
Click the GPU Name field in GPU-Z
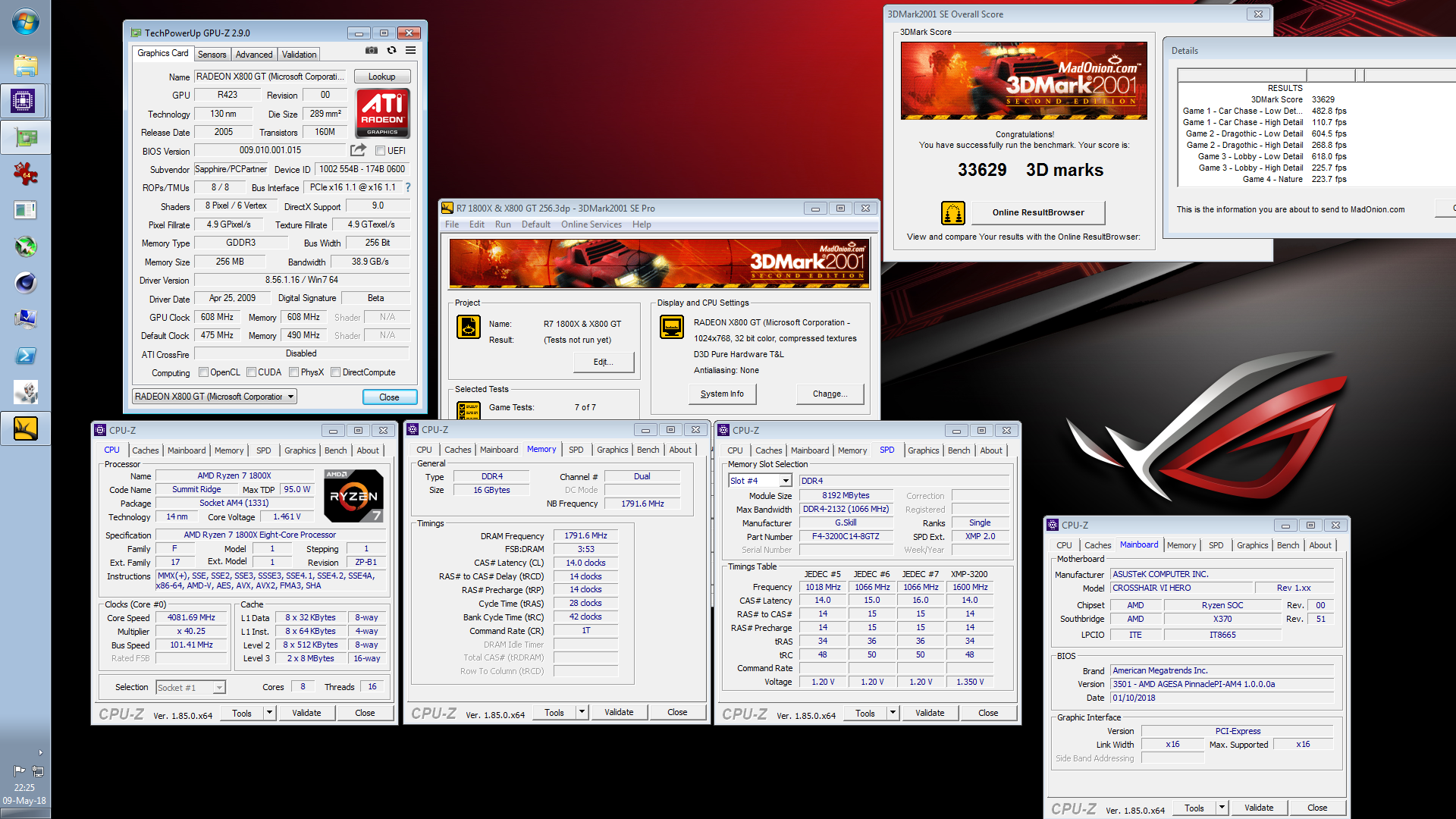point(271,77)
